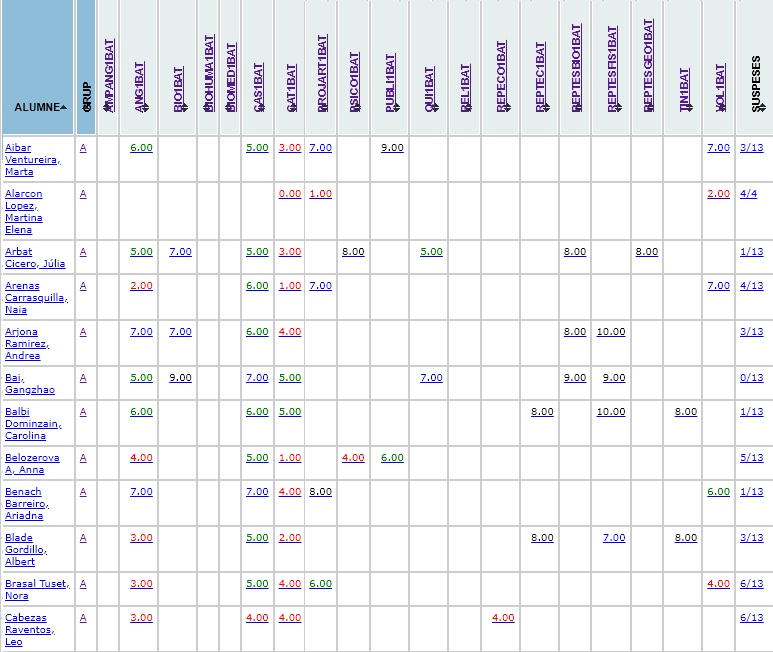Open Brasal Tuset's 6/13 failed count
Screen dimensions: 773x652
pos(751,584)
